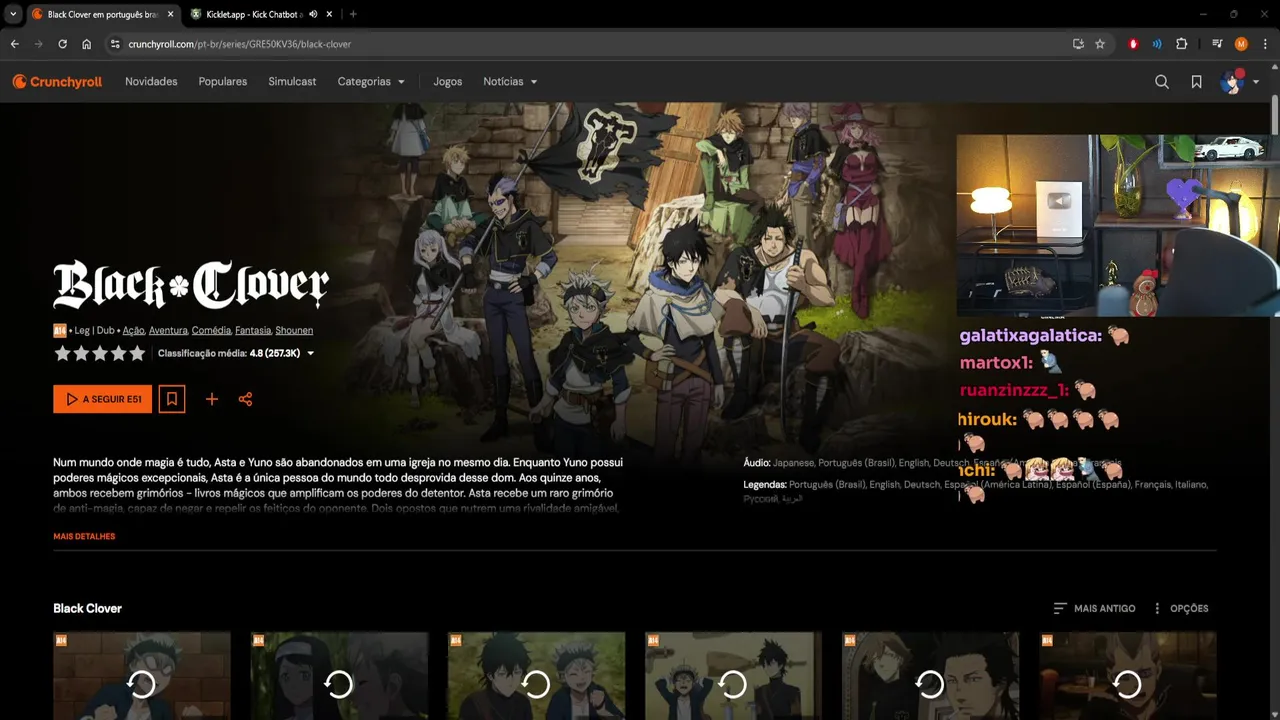Close the Kicklet.app tab
The height and width of the screenshot is (720, 1280).
(x=330, y=14)
